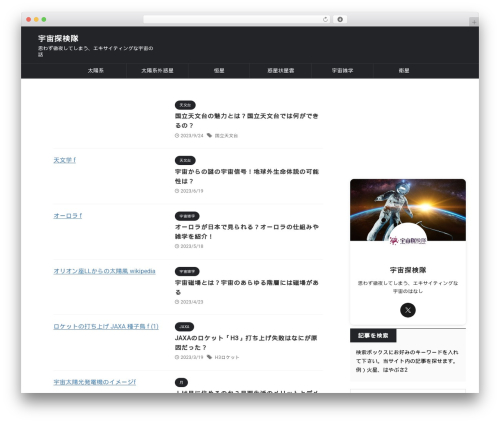Open the 宇宙雑学 menu item
500x423 pixels.
tap(342, 71)
